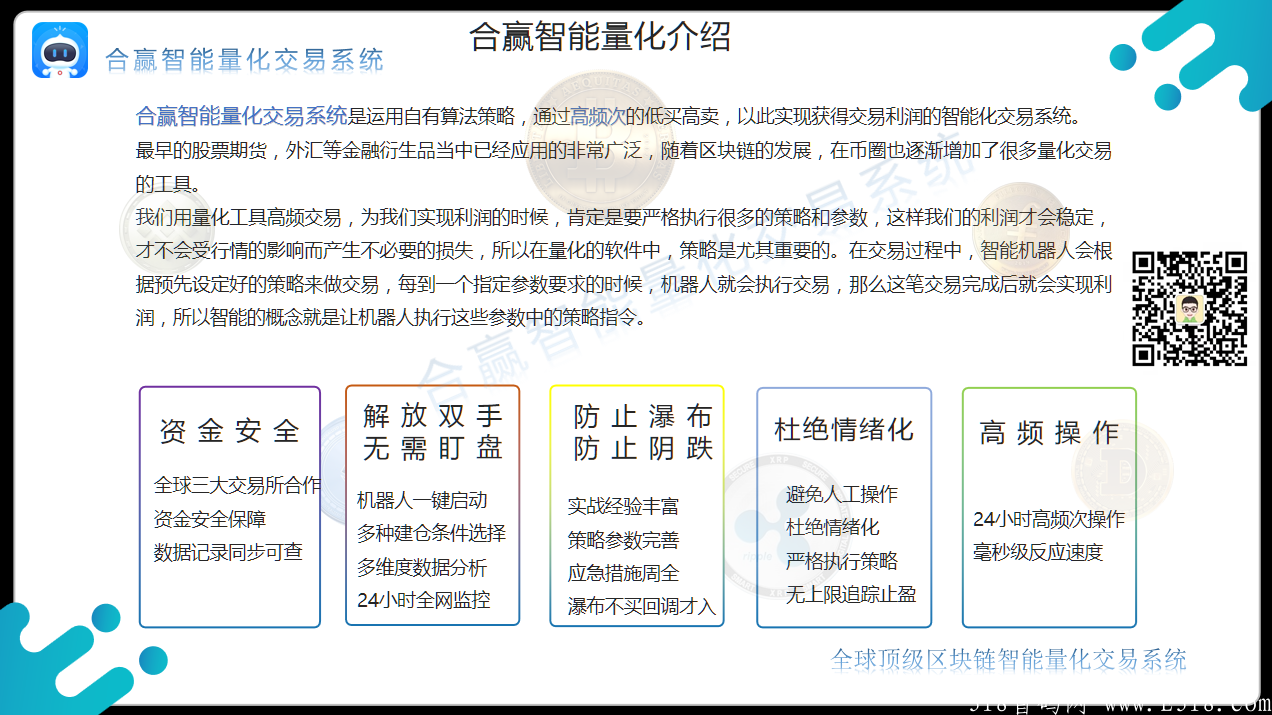Select the 解放双手 无需盯盘 card heading
Screen dimensions: 1272x715
click(x=433, y=432)
